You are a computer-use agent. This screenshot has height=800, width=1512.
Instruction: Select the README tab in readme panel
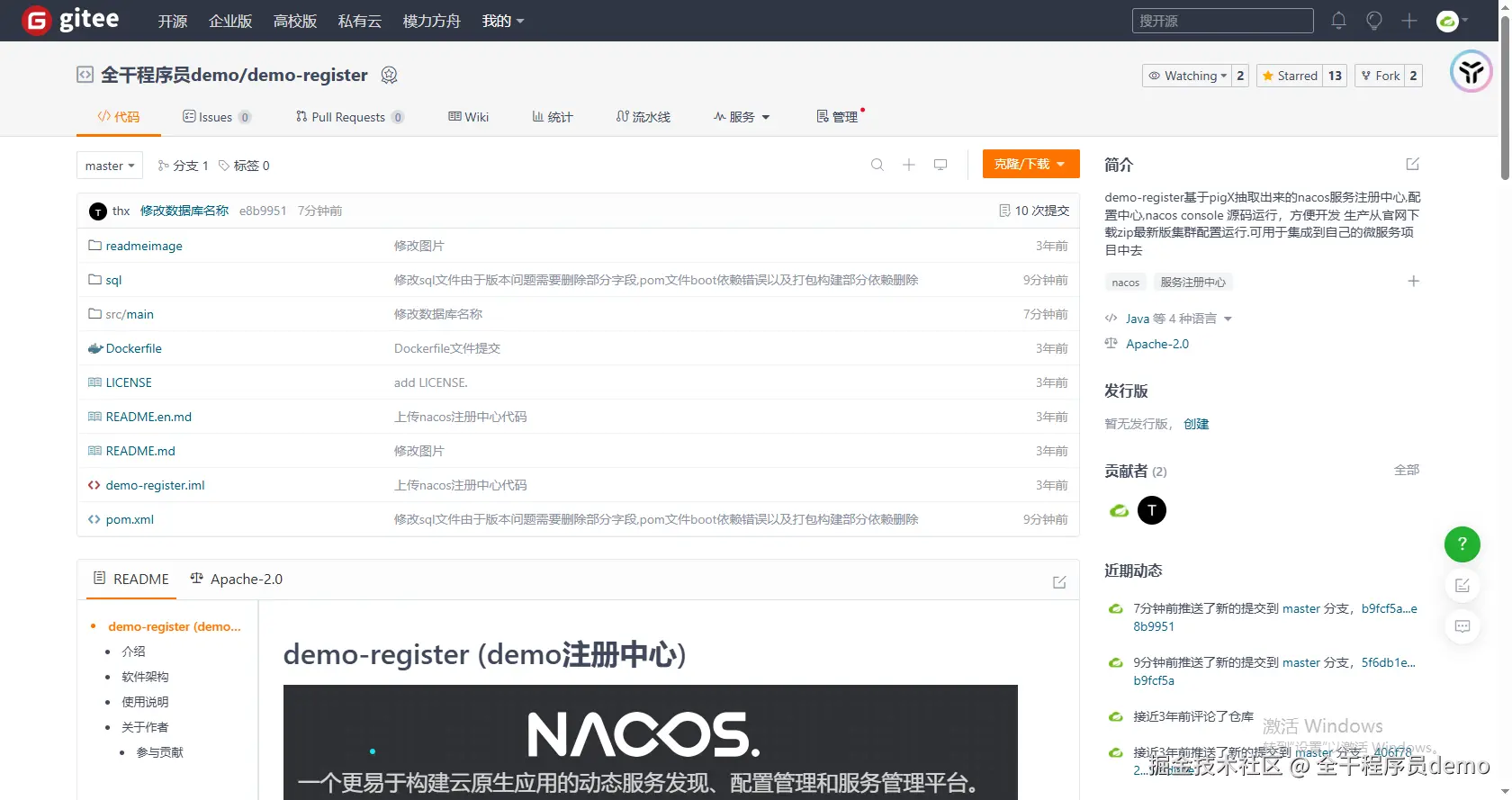pyautogui.click(x=131, y=579)
